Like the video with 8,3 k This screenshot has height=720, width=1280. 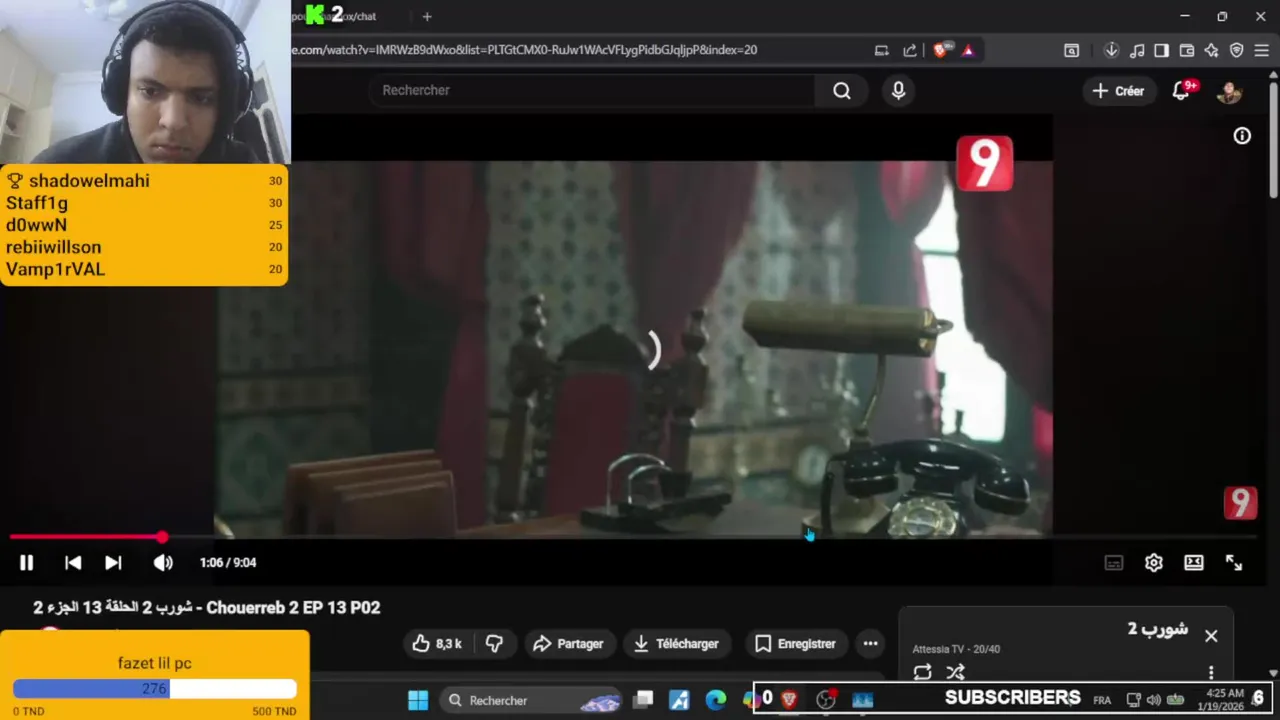437,644
